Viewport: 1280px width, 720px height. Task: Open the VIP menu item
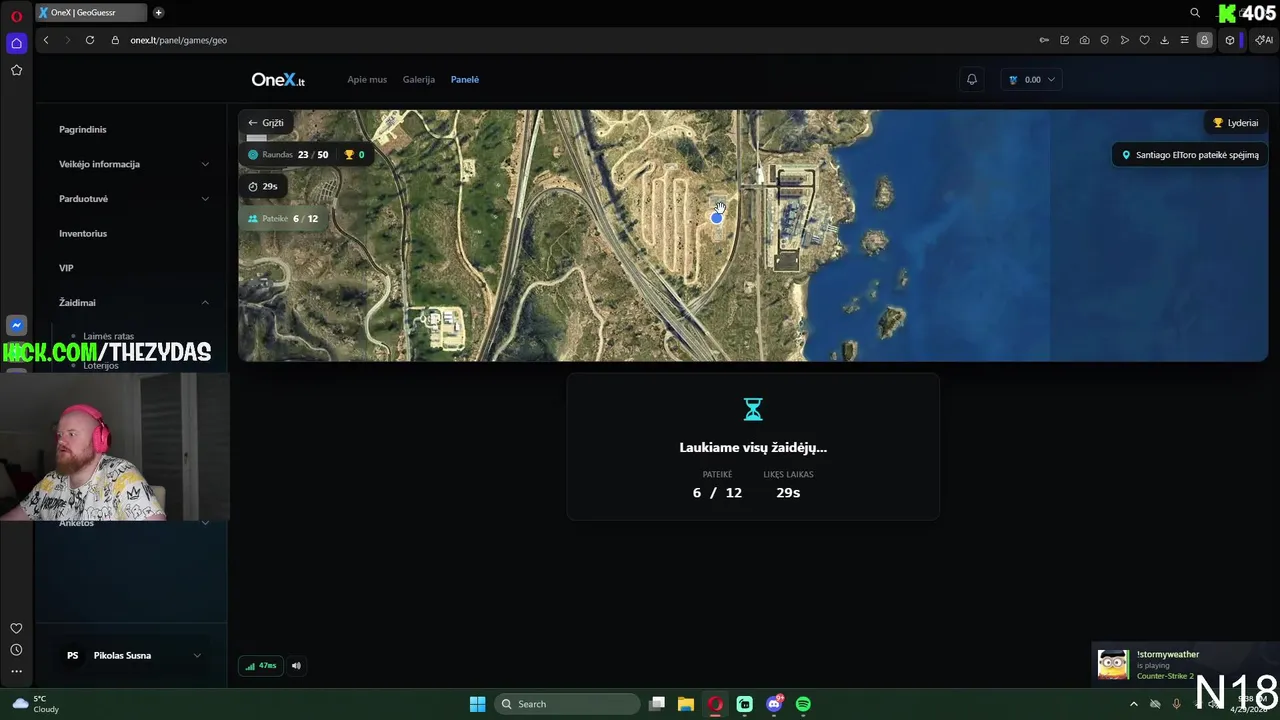(x=66, y=268)
